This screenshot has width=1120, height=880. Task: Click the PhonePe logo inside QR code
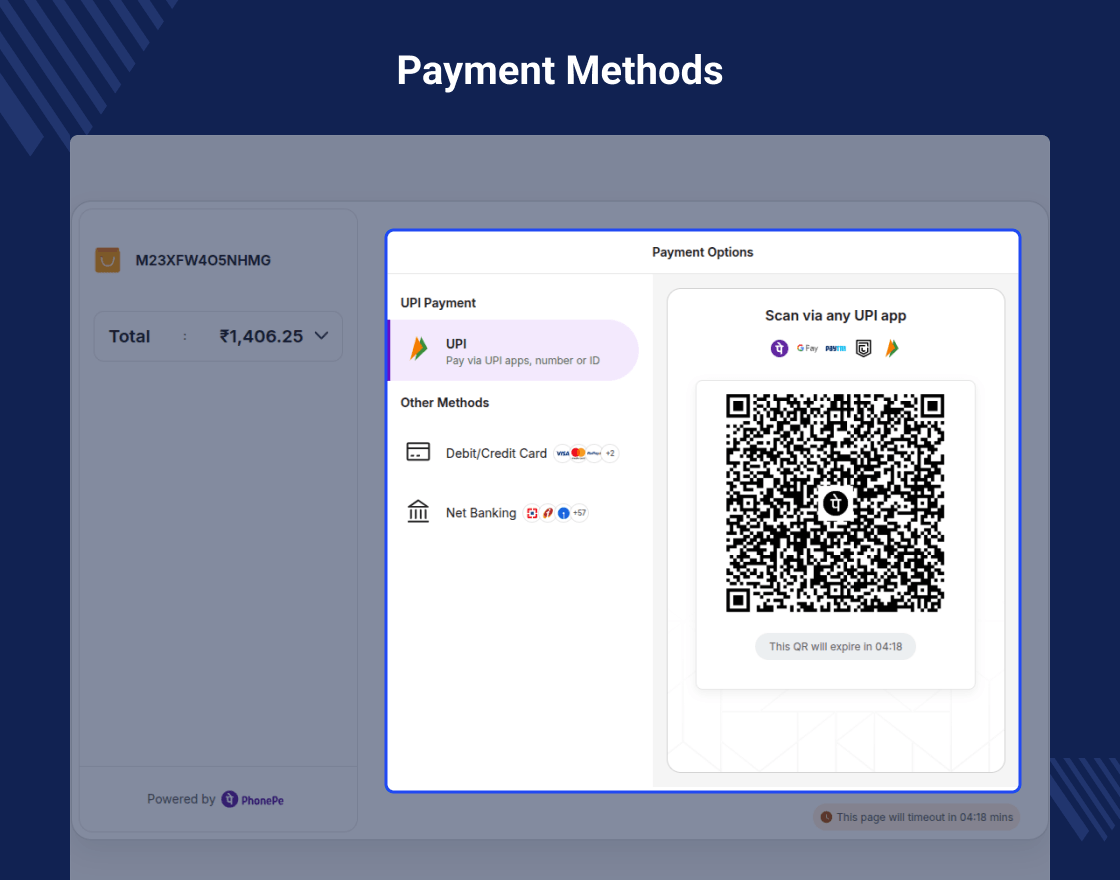coord(836,504)
